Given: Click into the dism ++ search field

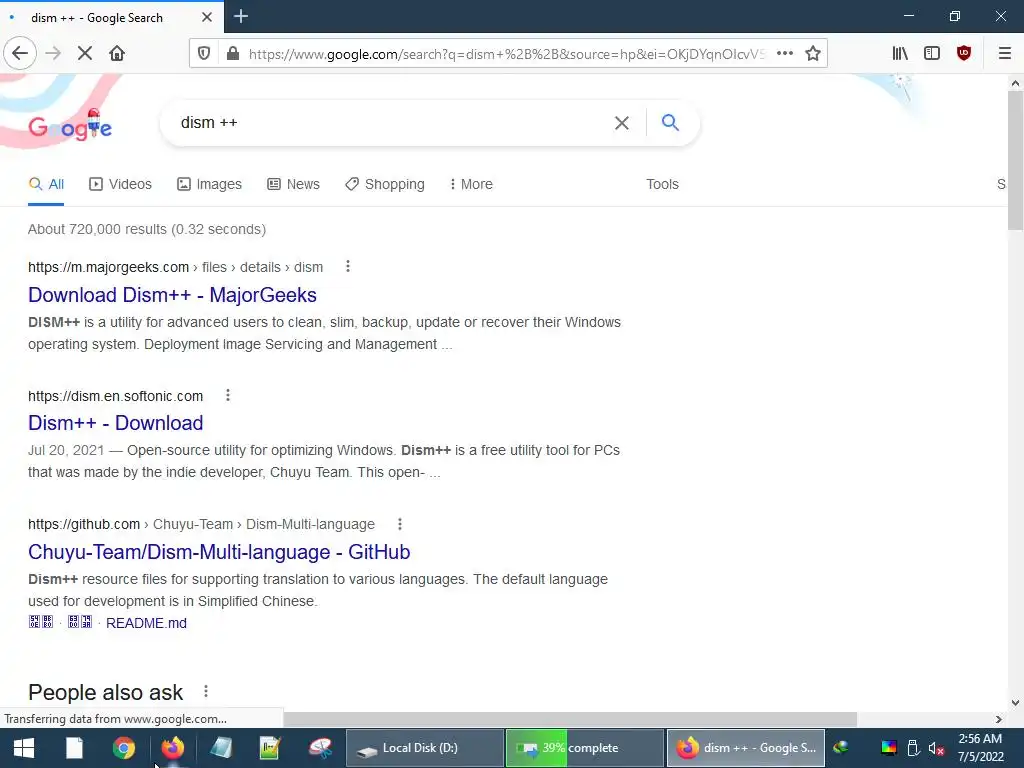Looking at the screenshot, I should click(392, 123).
